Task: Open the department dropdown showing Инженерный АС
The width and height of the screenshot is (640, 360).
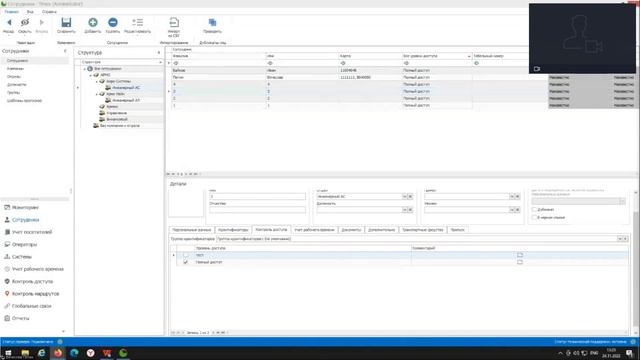Action: coord(404,197)
